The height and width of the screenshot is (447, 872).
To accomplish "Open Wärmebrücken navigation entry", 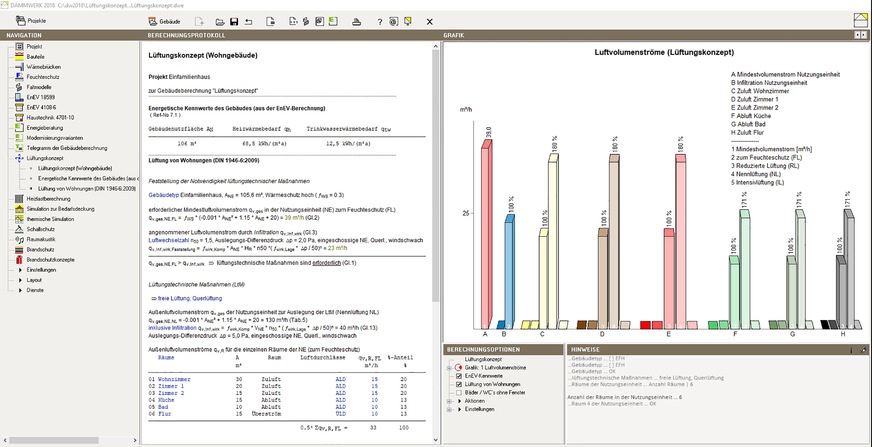I will 40,67.
